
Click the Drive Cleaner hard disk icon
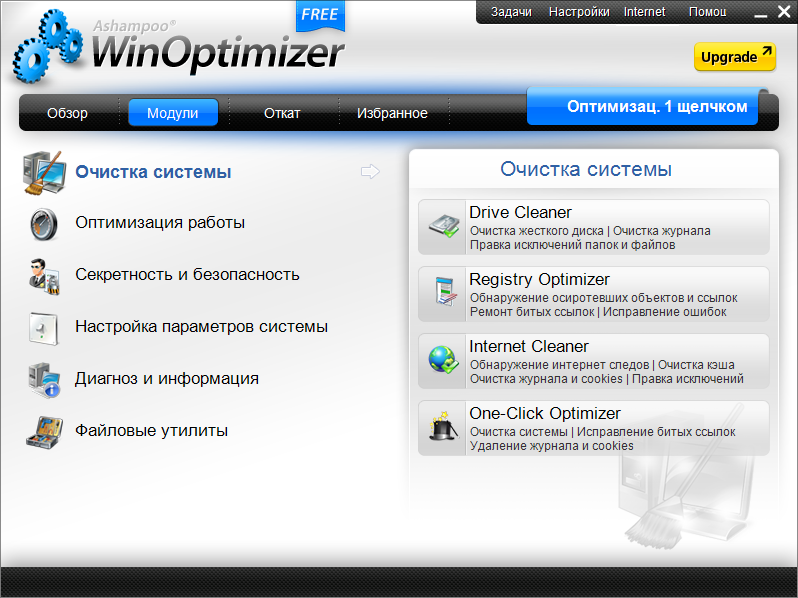click(443, 227)
